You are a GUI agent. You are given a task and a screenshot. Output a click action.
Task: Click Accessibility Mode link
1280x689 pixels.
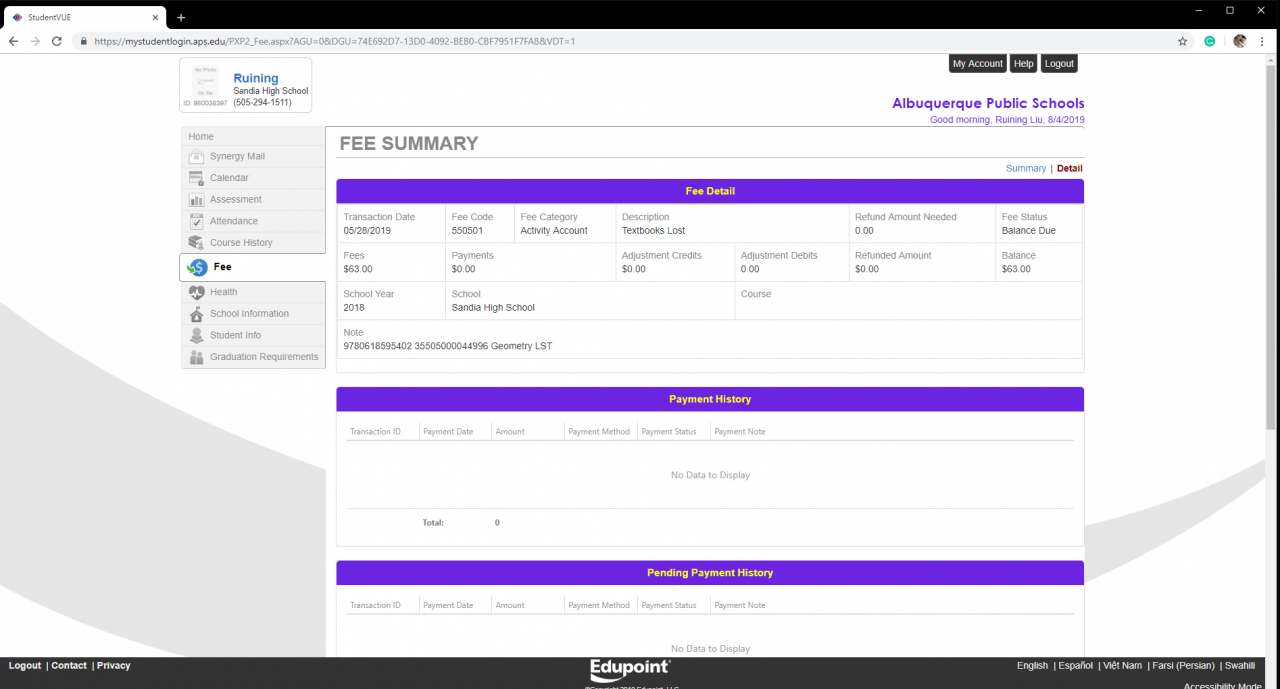(x=1222, y=686)
